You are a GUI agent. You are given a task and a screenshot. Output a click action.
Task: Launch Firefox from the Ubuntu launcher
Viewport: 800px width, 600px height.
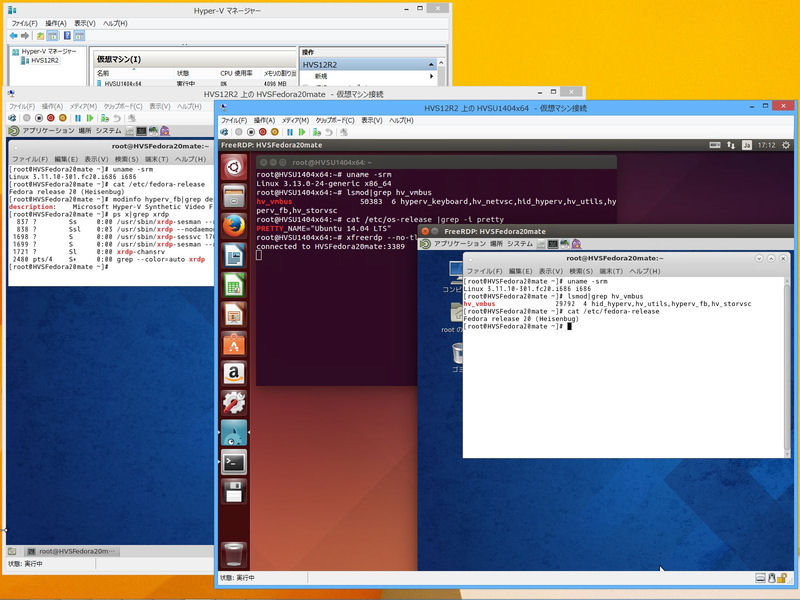234,226
